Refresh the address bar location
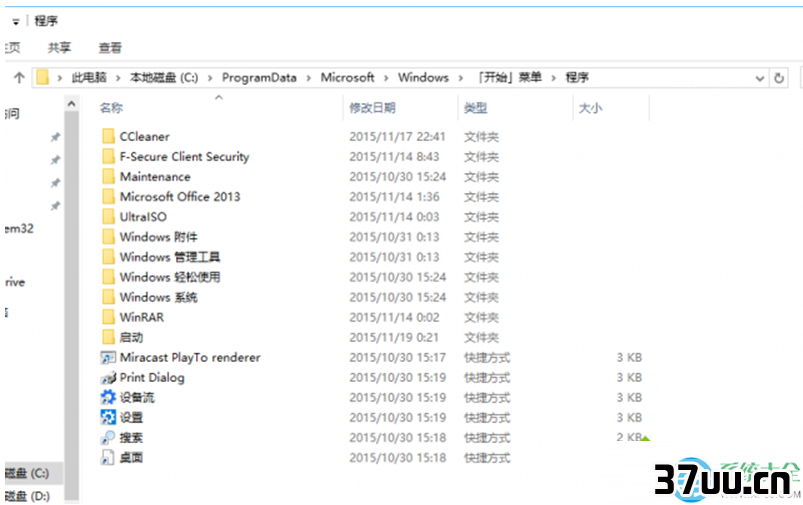This screenshot has height=505, width=803. point(779,78)
